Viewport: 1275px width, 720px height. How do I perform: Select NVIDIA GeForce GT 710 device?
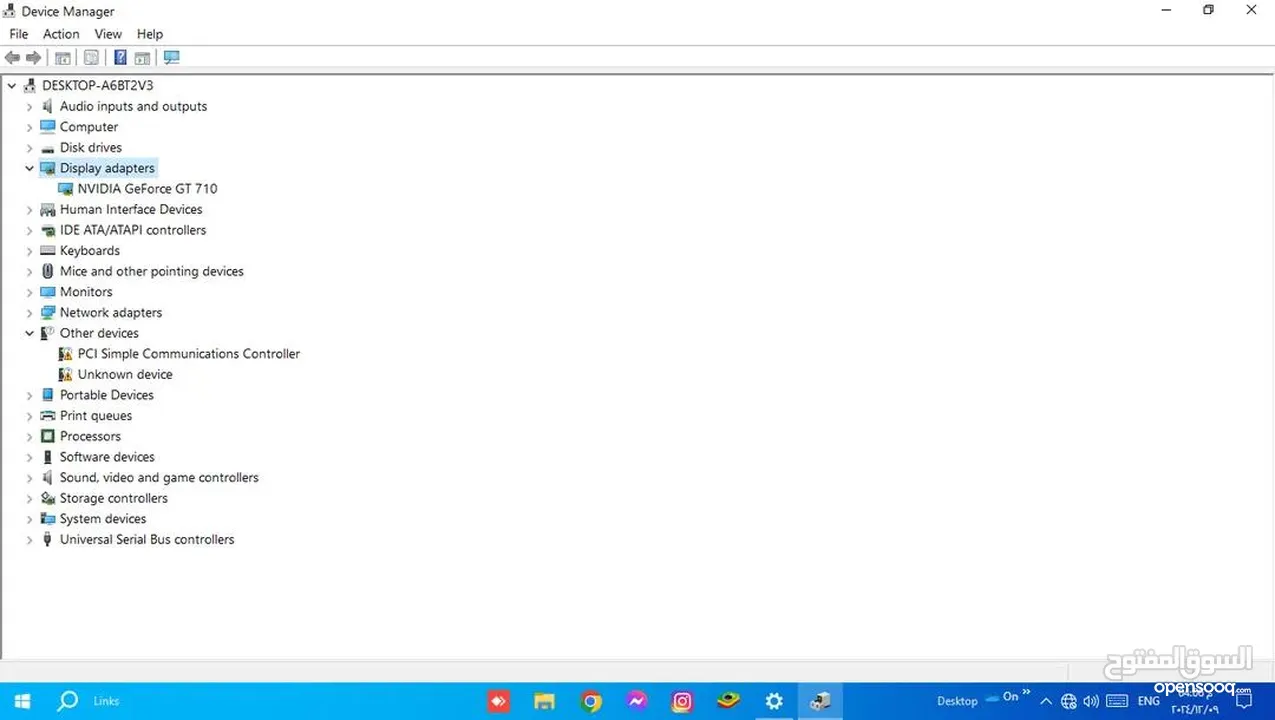point(147,189)
